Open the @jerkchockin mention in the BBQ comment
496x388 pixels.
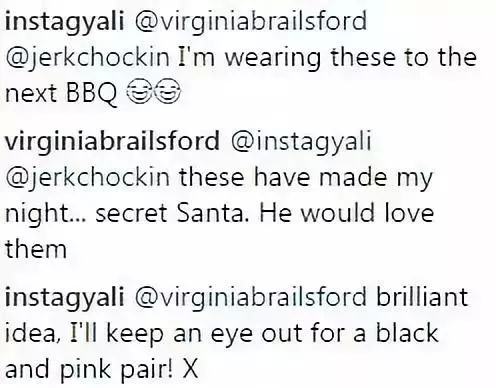[x=88, y=59]
